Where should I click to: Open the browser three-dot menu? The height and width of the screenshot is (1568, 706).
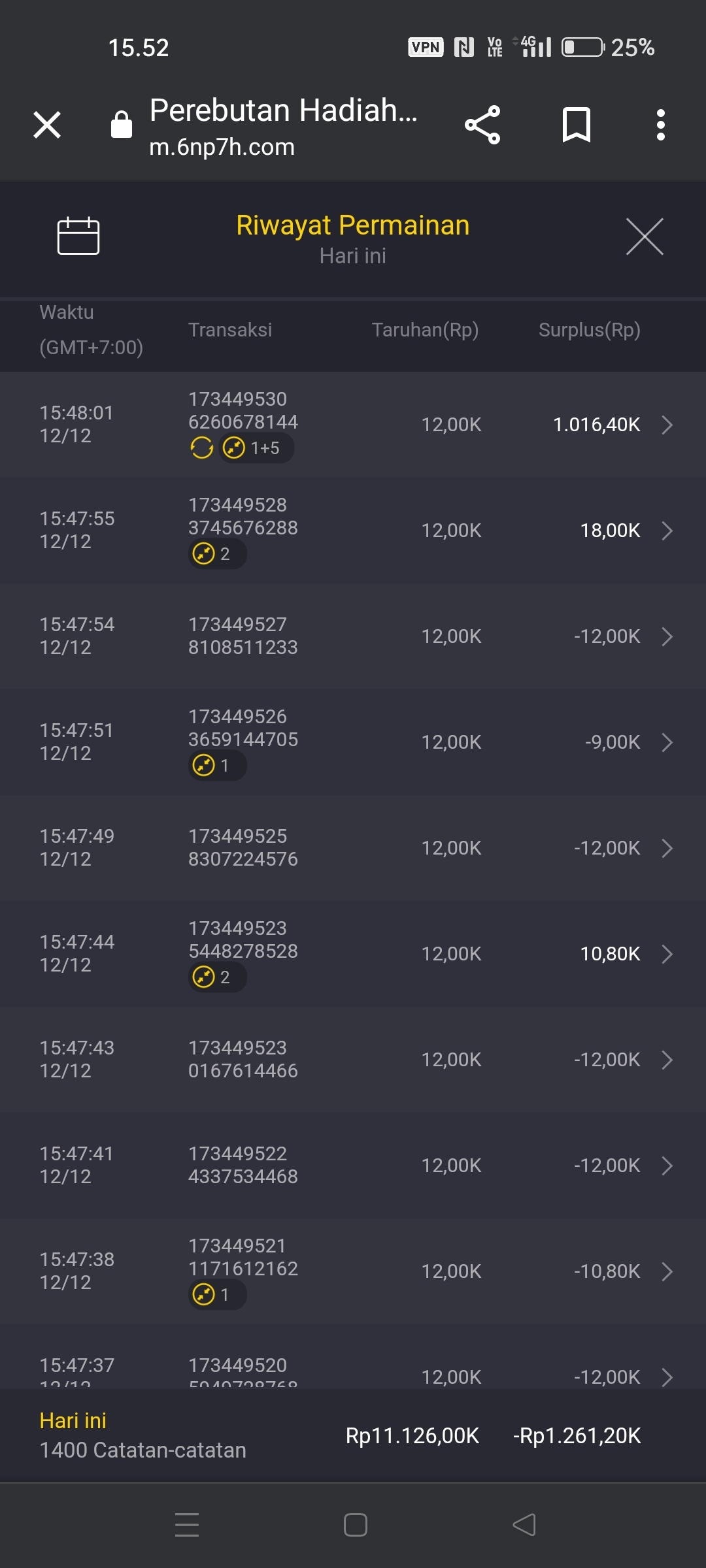tap(661, 125)
